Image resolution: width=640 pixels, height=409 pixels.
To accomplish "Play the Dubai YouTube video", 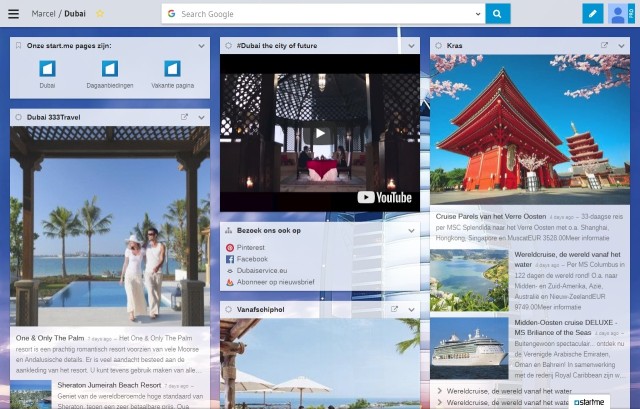I will (320, 133).
